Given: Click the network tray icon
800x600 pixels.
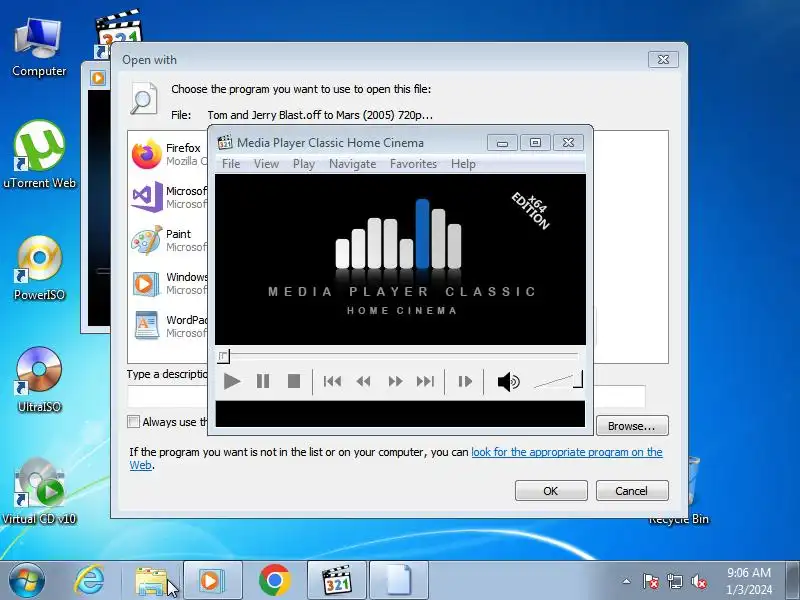Looking at the screenshot, I should click(674, 581).
